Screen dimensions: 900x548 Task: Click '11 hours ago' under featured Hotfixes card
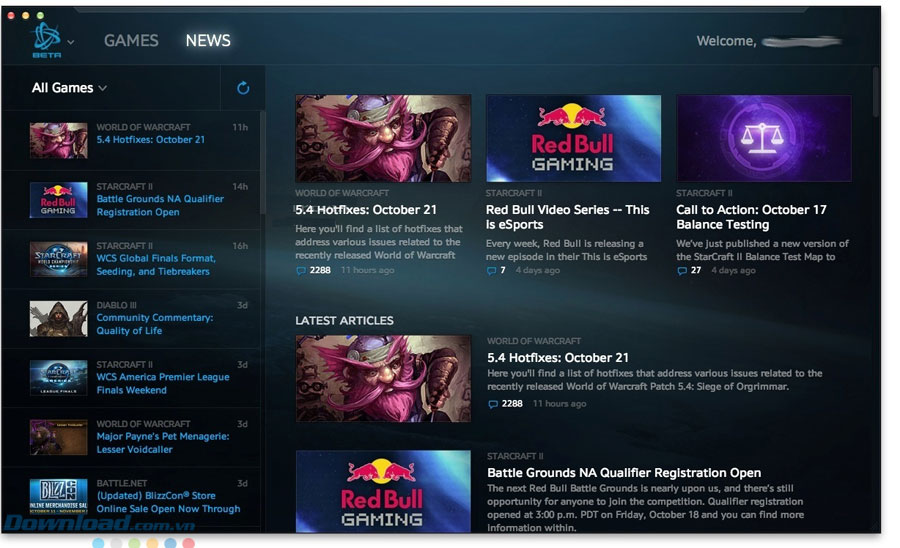[367, 270]
